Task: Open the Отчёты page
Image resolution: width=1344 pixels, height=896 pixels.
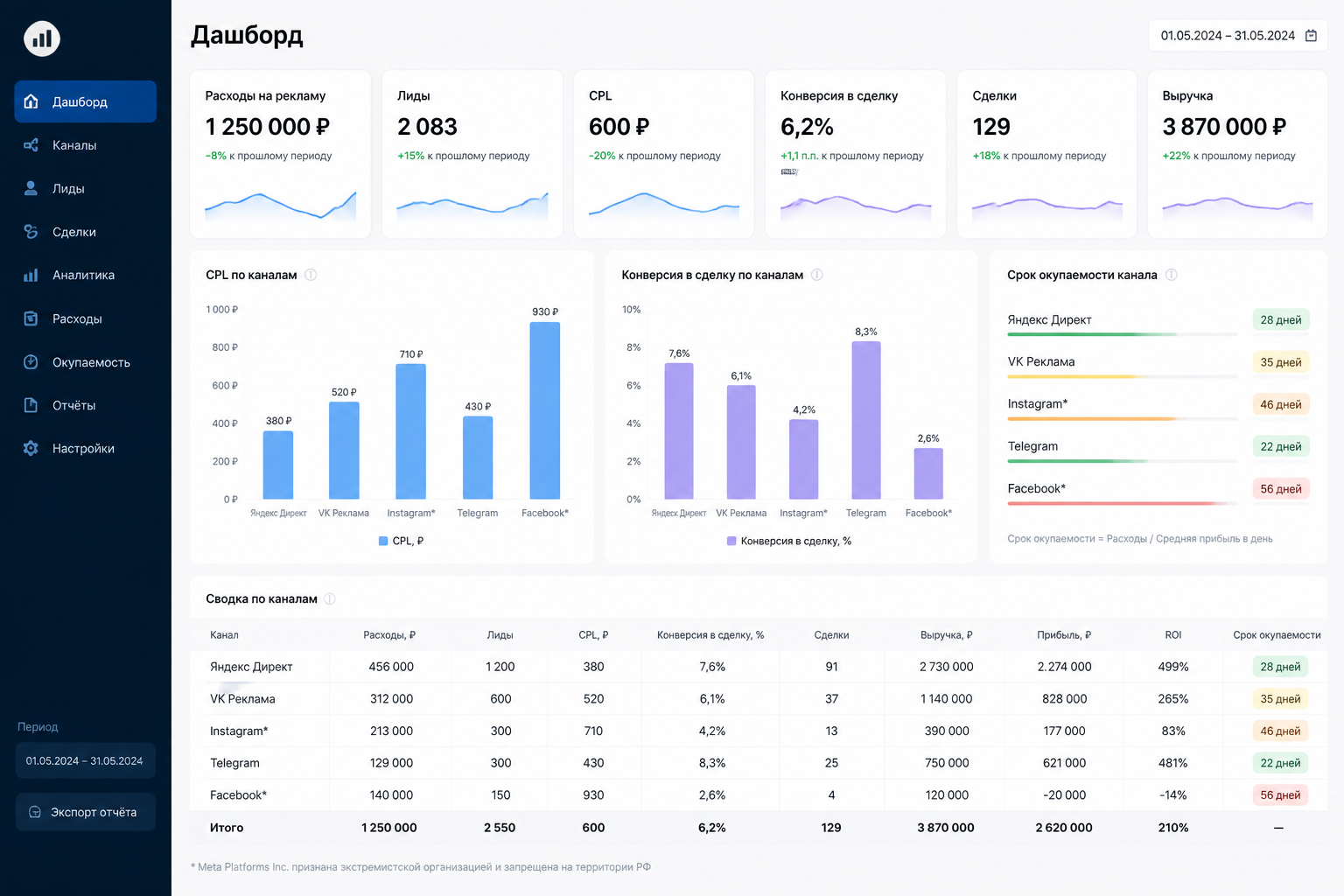Action: coord(86,405)
